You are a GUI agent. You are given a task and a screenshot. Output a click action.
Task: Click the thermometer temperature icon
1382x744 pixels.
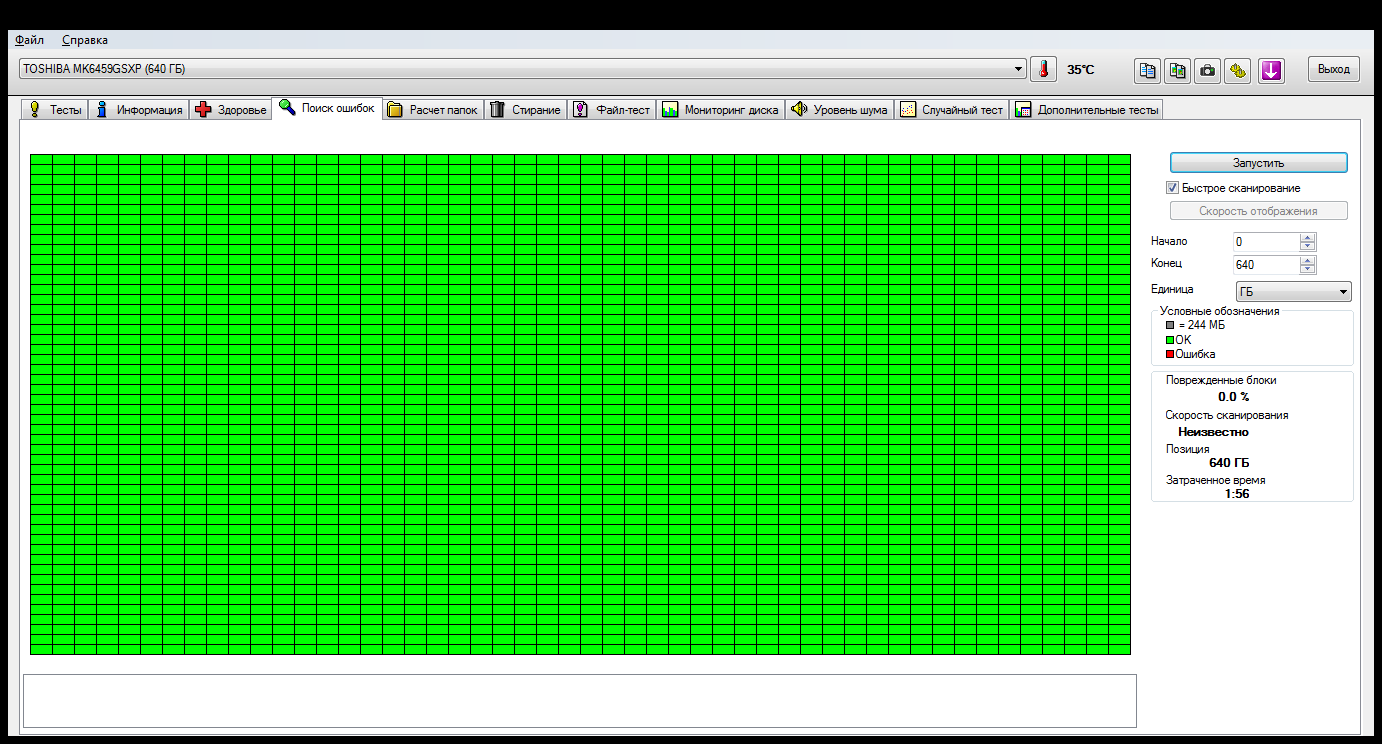click(x=1043, y=70)
